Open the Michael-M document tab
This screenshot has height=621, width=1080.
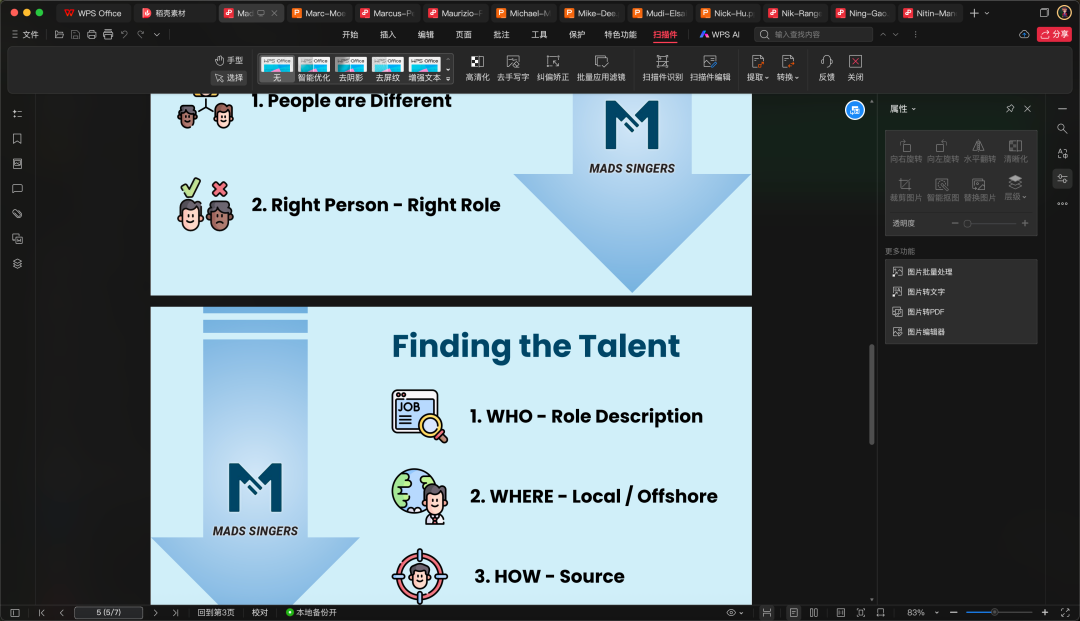[x=523, y=13]
